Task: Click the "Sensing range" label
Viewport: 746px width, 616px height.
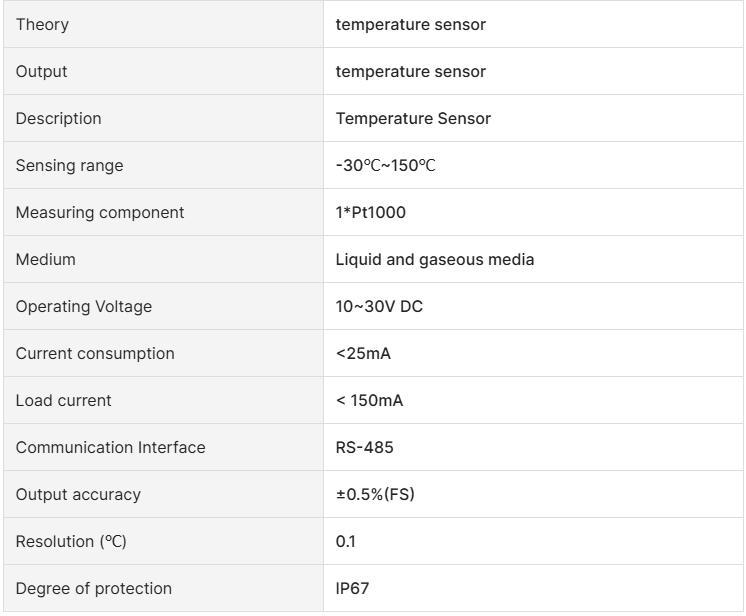Action: click(x=69, y=165)
